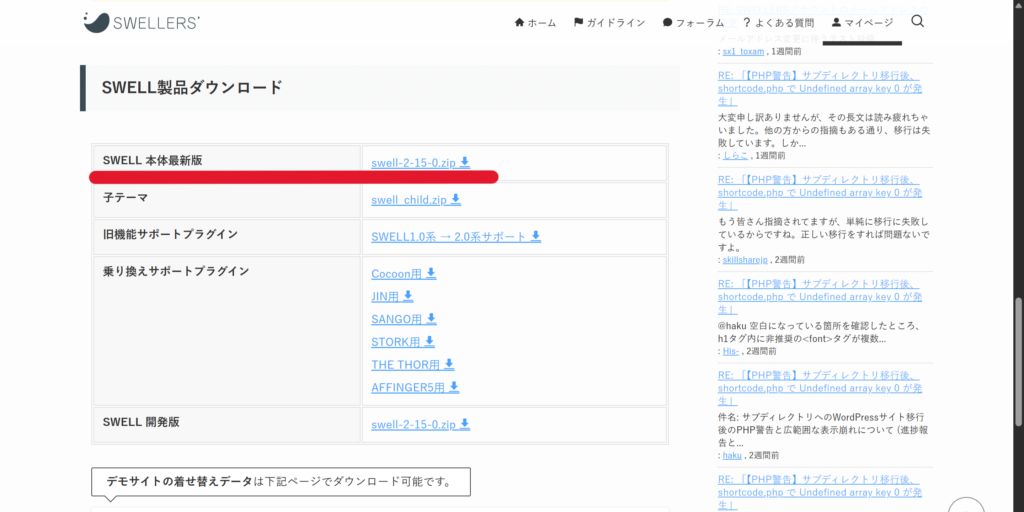Download the STORK用 migration plugin
Screen dimensions: 1024x512
point(403,342)
